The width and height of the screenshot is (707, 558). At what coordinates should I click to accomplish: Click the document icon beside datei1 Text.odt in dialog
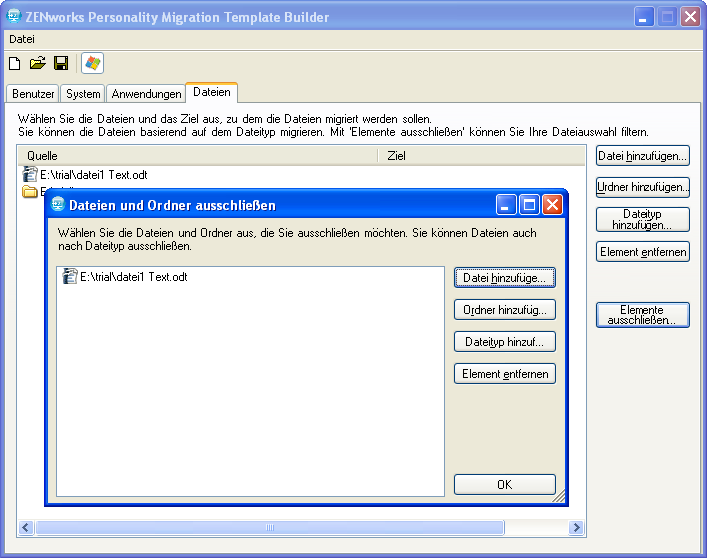pyautogui.click(x=69, y=276)
